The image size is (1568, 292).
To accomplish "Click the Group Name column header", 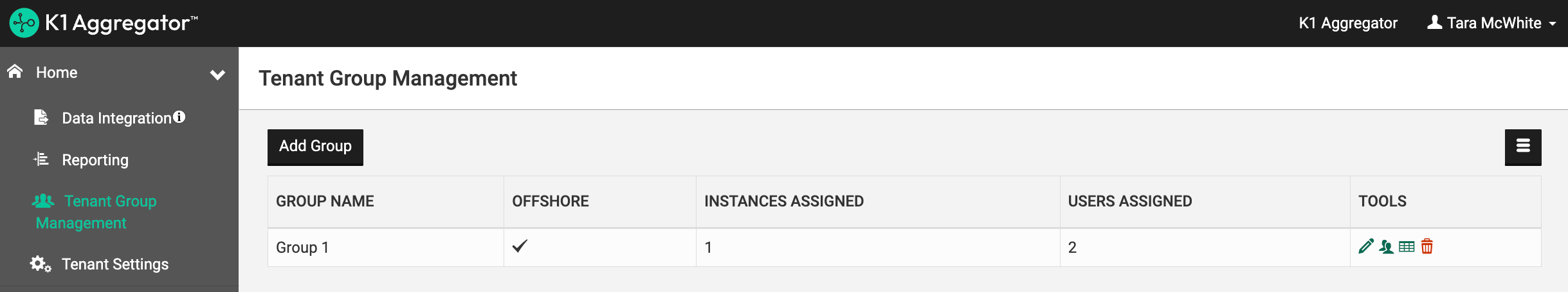I will point(325,201).
